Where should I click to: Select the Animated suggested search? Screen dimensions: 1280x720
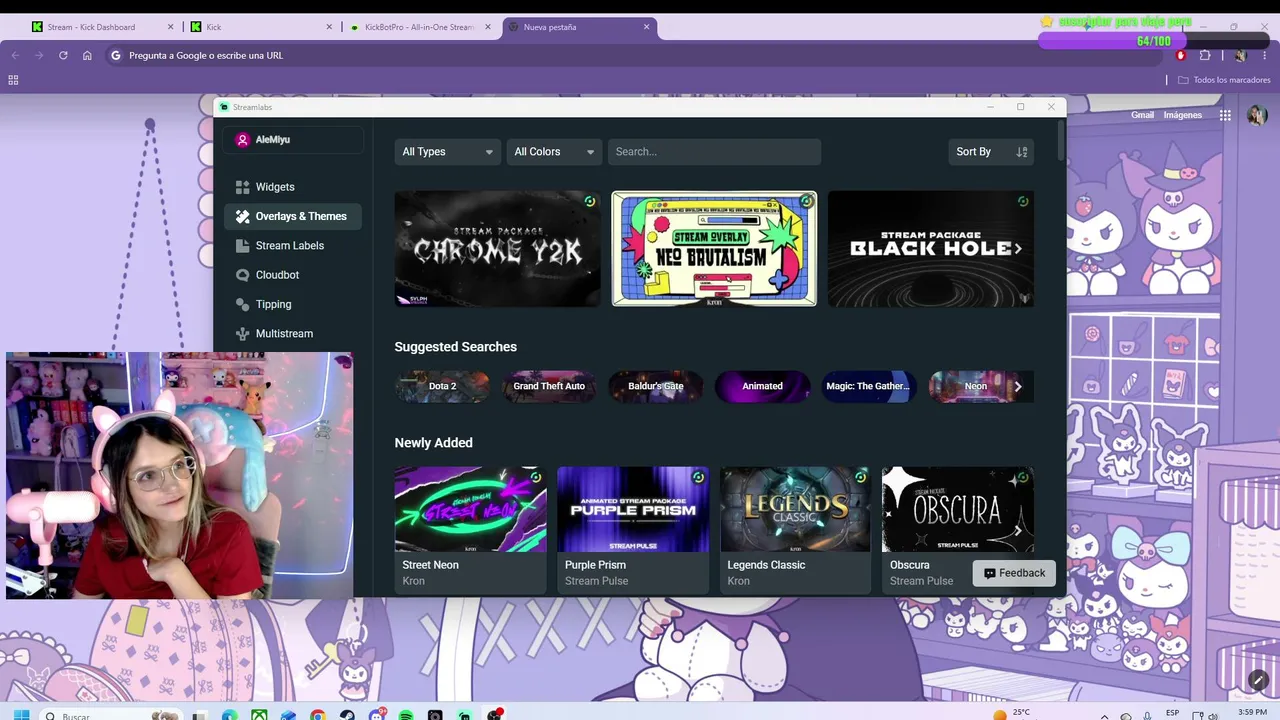coord(762,386)
